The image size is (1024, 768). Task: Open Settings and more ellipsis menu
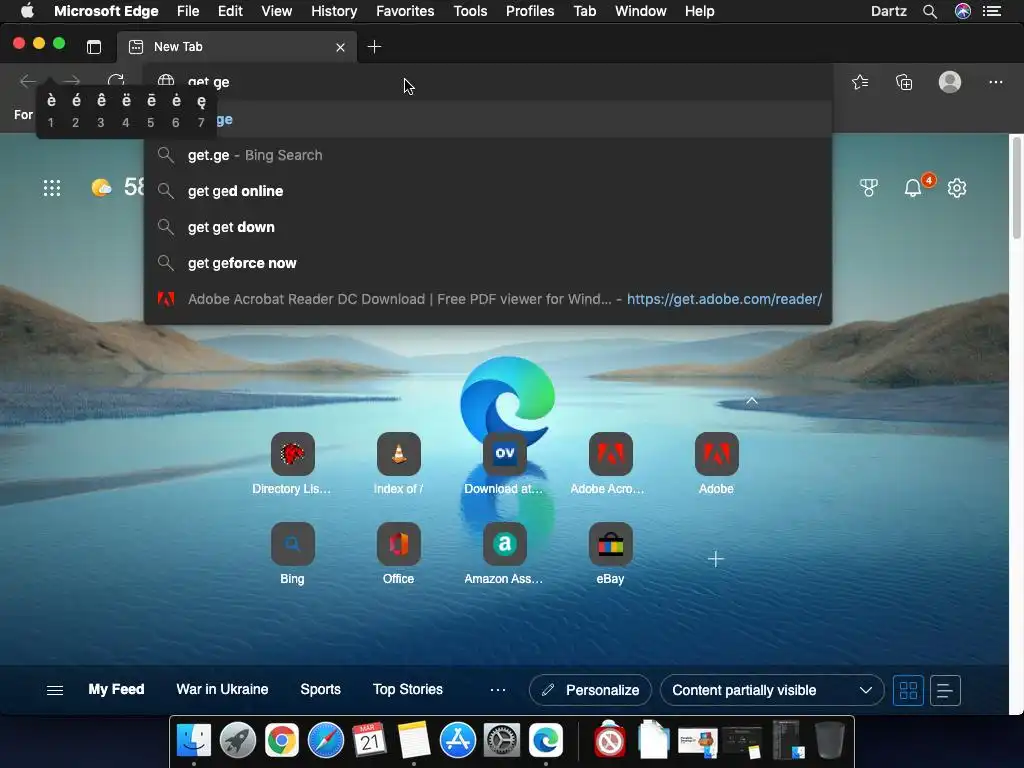(995, 82)
